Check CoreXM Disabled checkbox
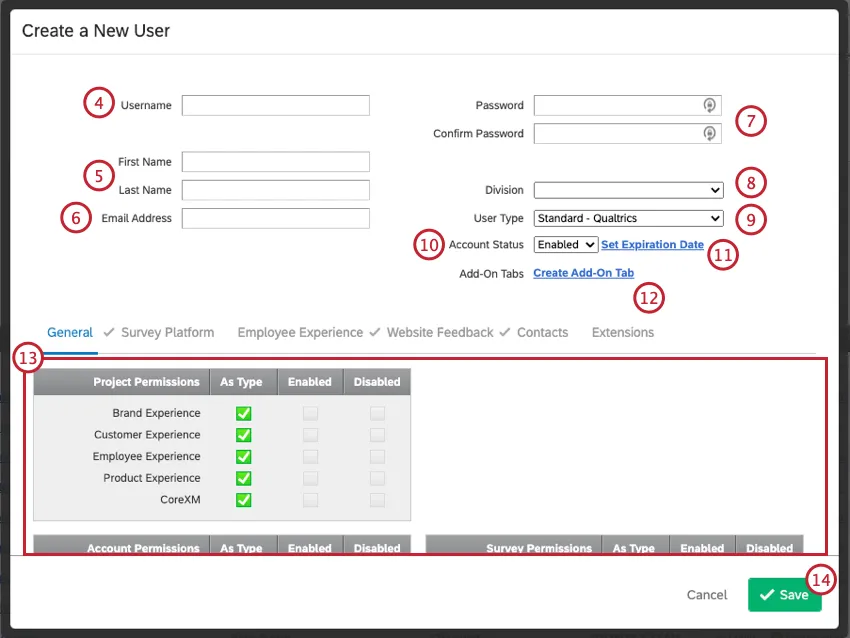 [377, 500]
